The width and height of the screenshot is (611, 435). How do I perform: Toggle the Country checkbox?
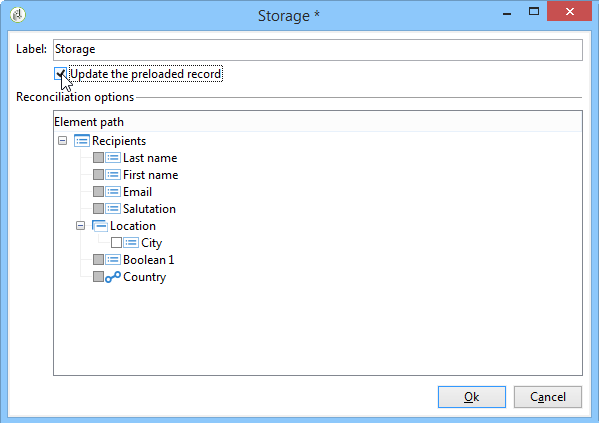tap(98, 277)
